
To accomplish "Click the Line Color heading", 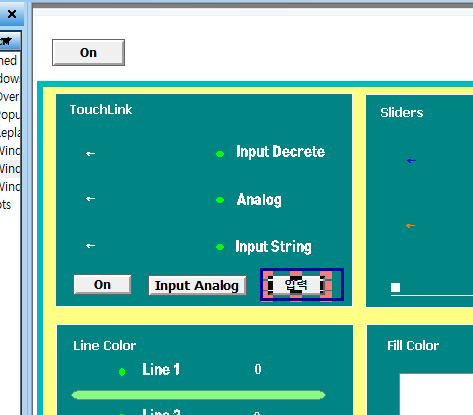I will click(105, 345).
